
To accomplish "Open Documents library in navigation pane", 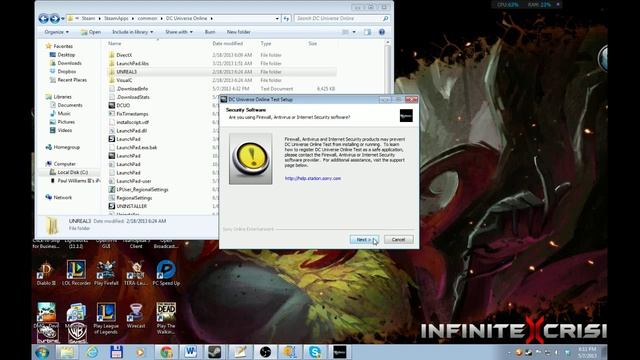I will [70, 105].
